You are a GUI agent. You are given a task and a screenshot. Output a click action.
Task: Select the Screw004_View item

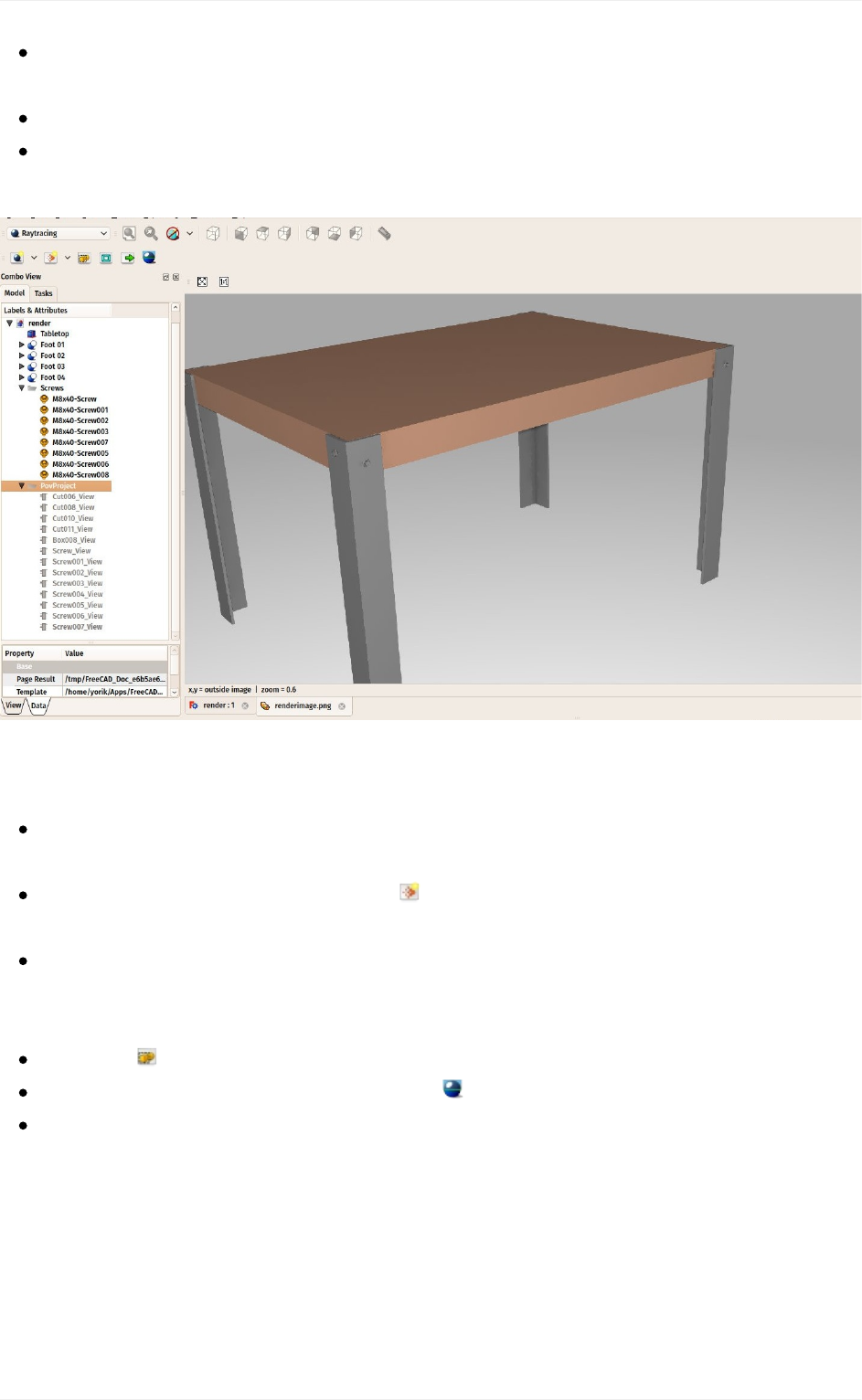[78, 594]
